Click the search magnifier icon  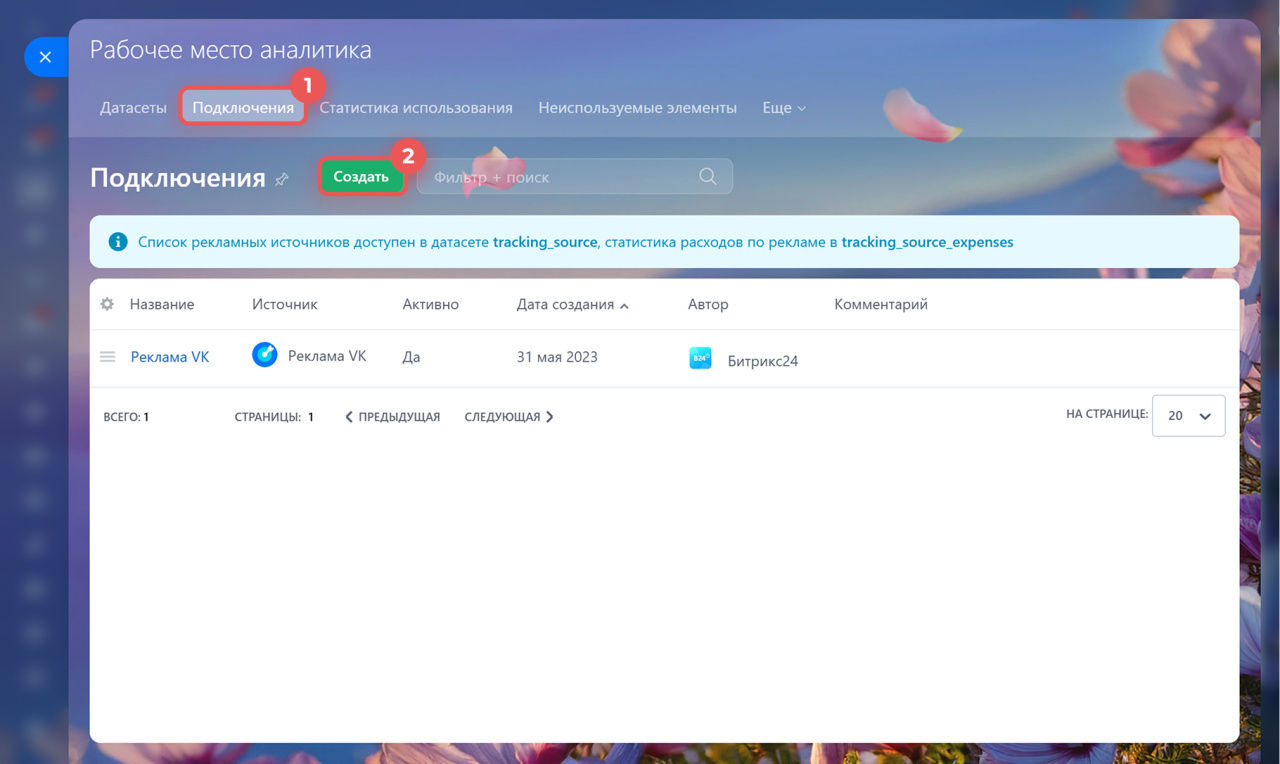click(x=708, y=176)
